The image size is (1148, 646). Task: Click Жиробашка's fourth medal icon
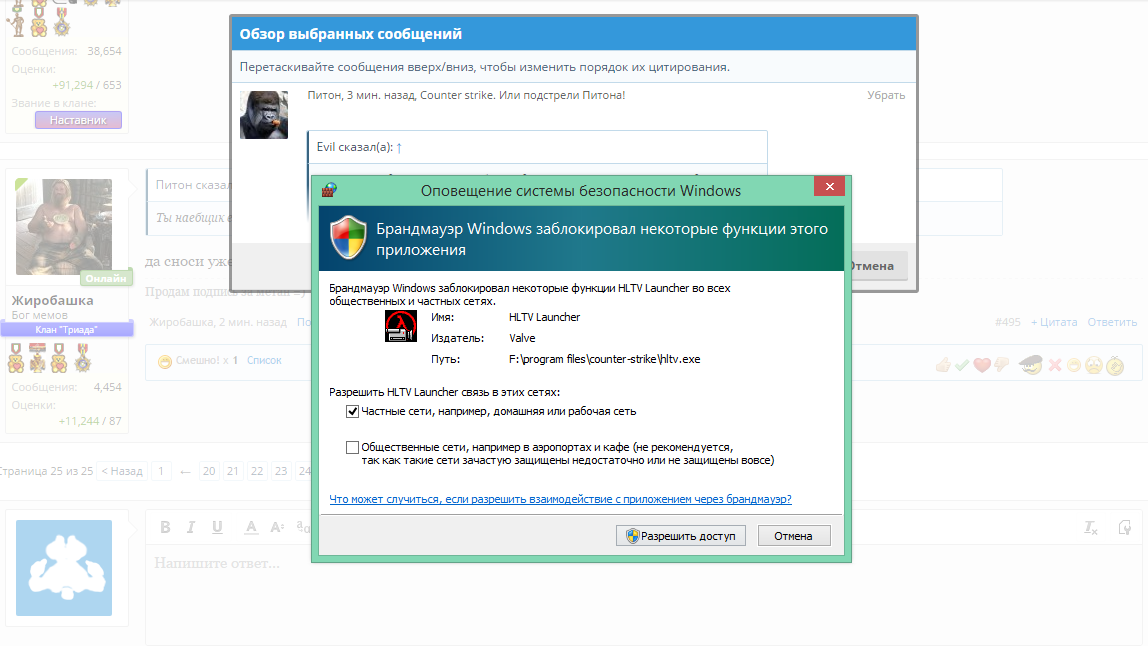click(x=82, y=358)
